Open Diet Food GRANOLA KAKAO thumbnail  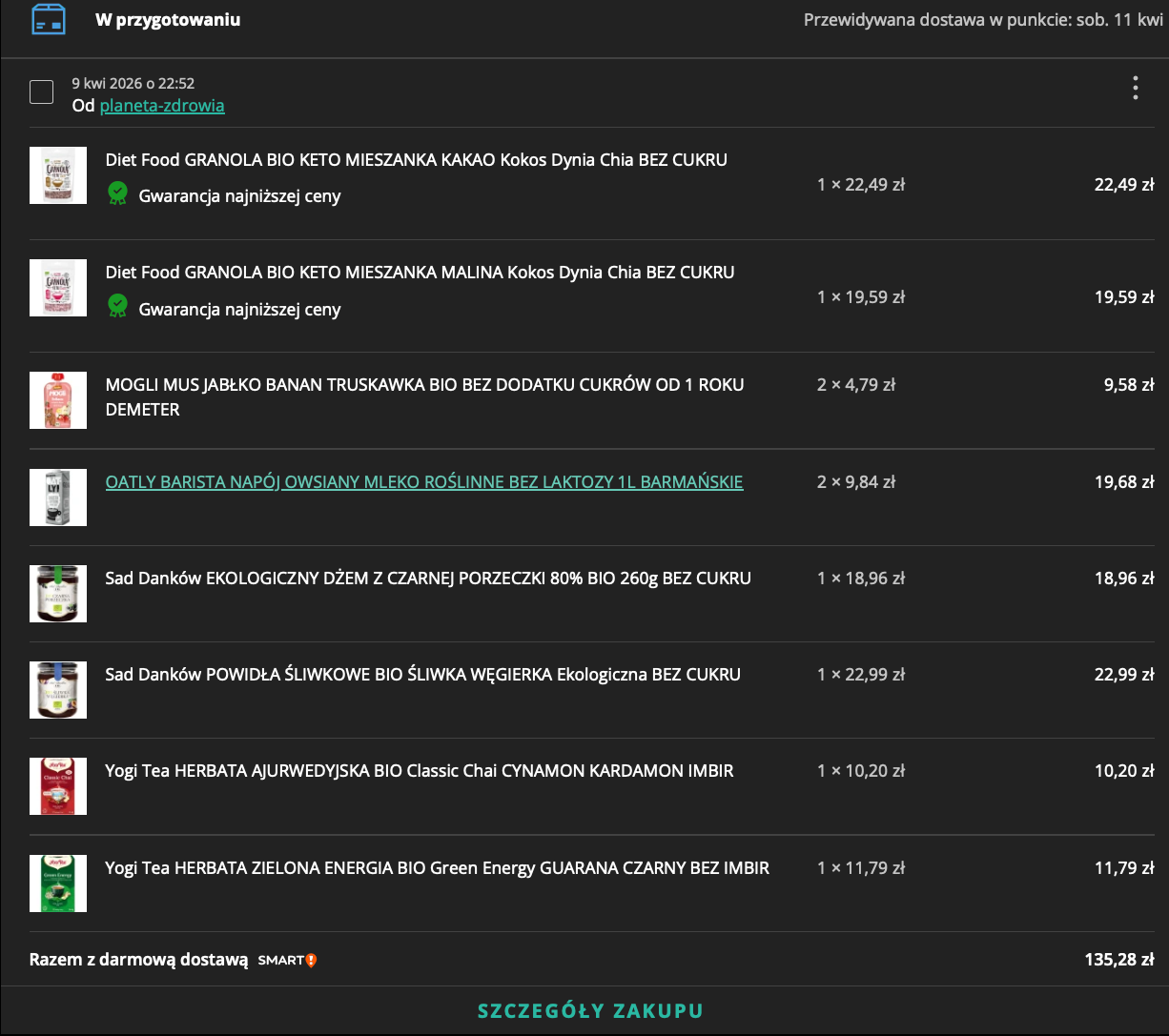click(x=58, y=175)
